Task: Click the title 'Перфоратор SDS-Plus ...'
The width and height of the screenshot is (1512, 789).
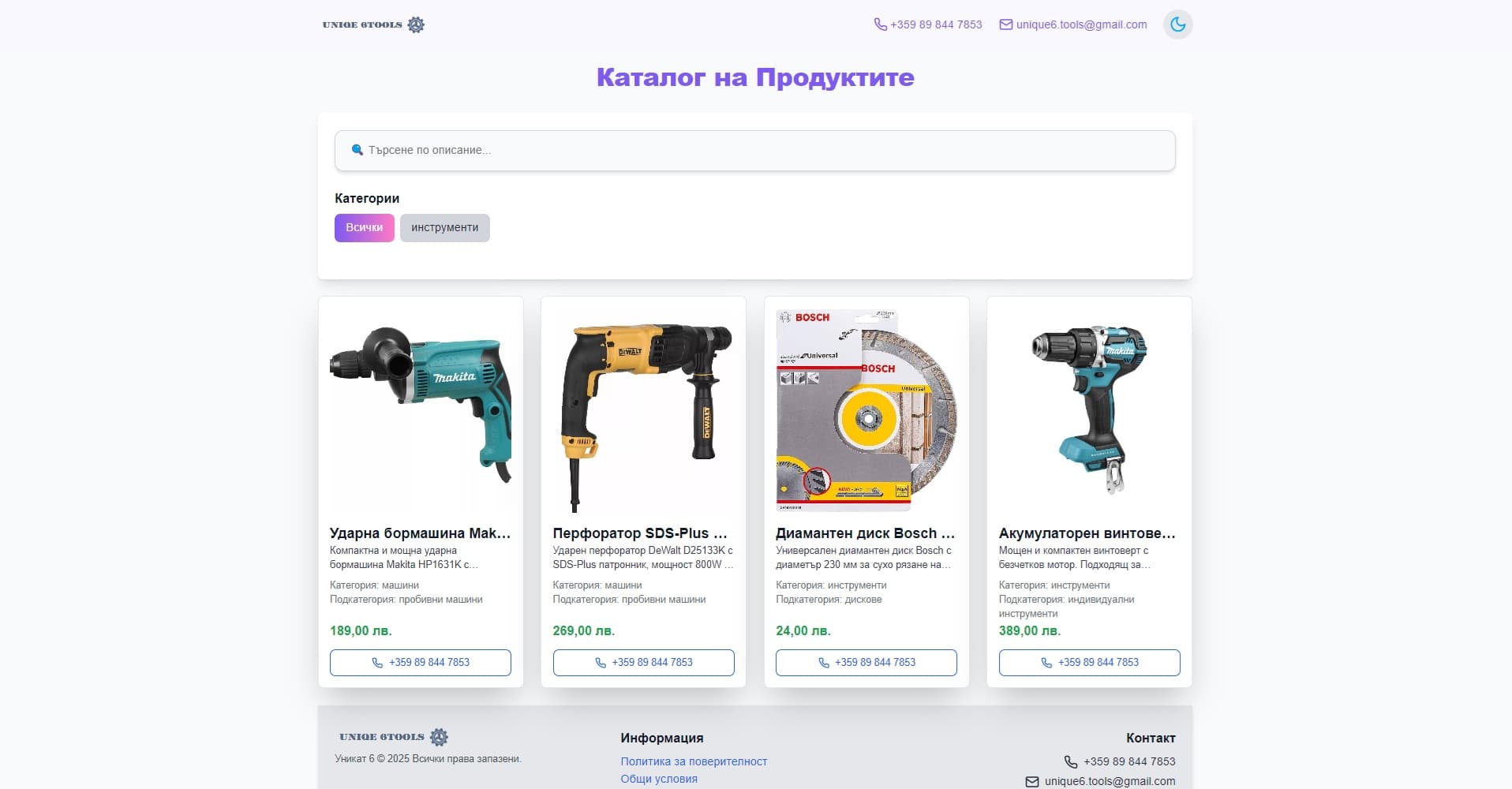Action: [x=640, y=533]
